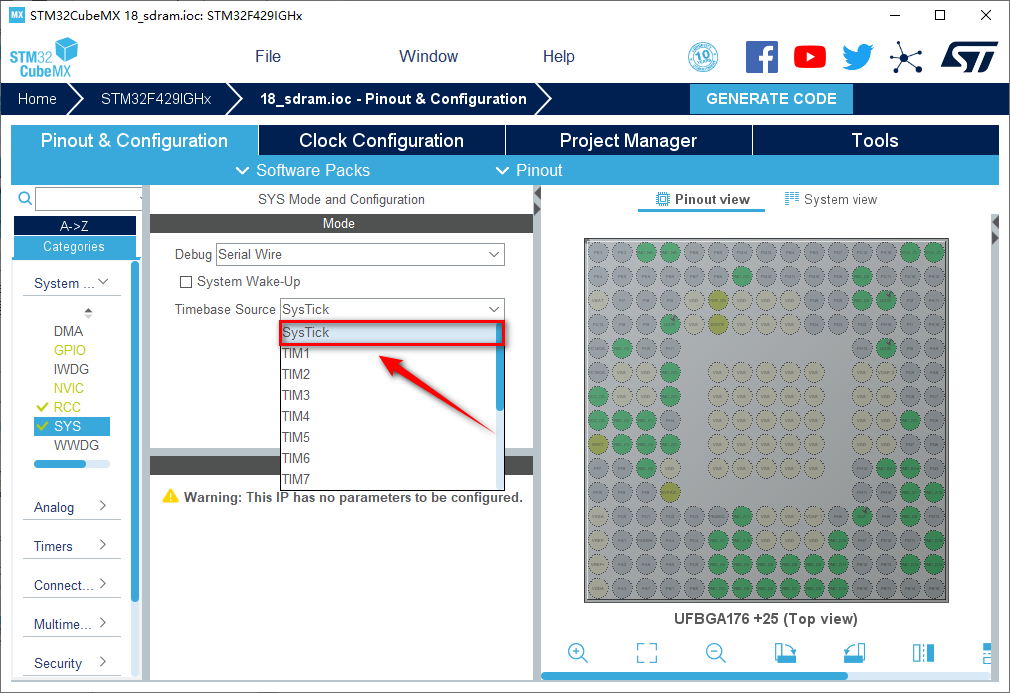Switch to System view
Image resolution: width=1010 pixels, height=693 pixels.
pyautogui.click(x=830, y=199)
